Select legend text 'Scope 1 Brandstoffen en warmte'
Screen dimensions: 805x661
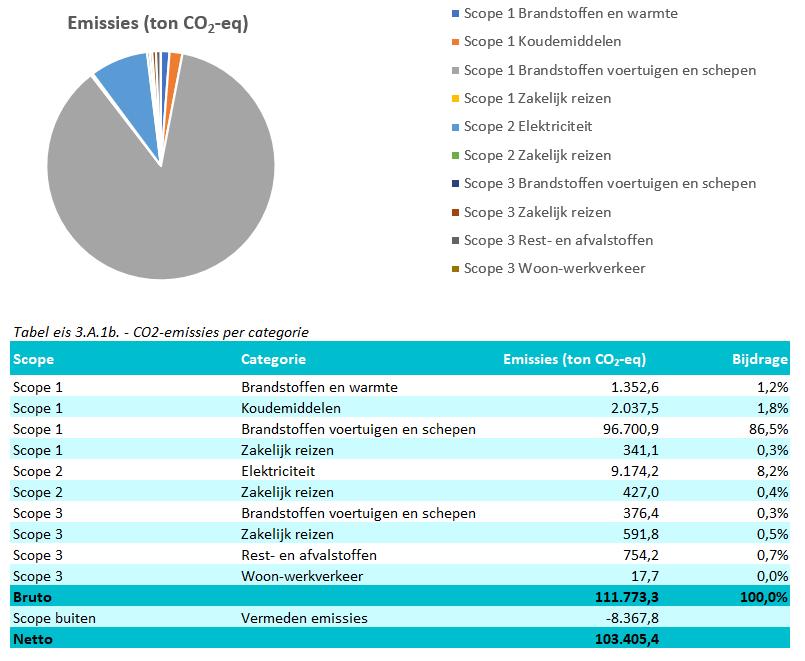(570, 13)
